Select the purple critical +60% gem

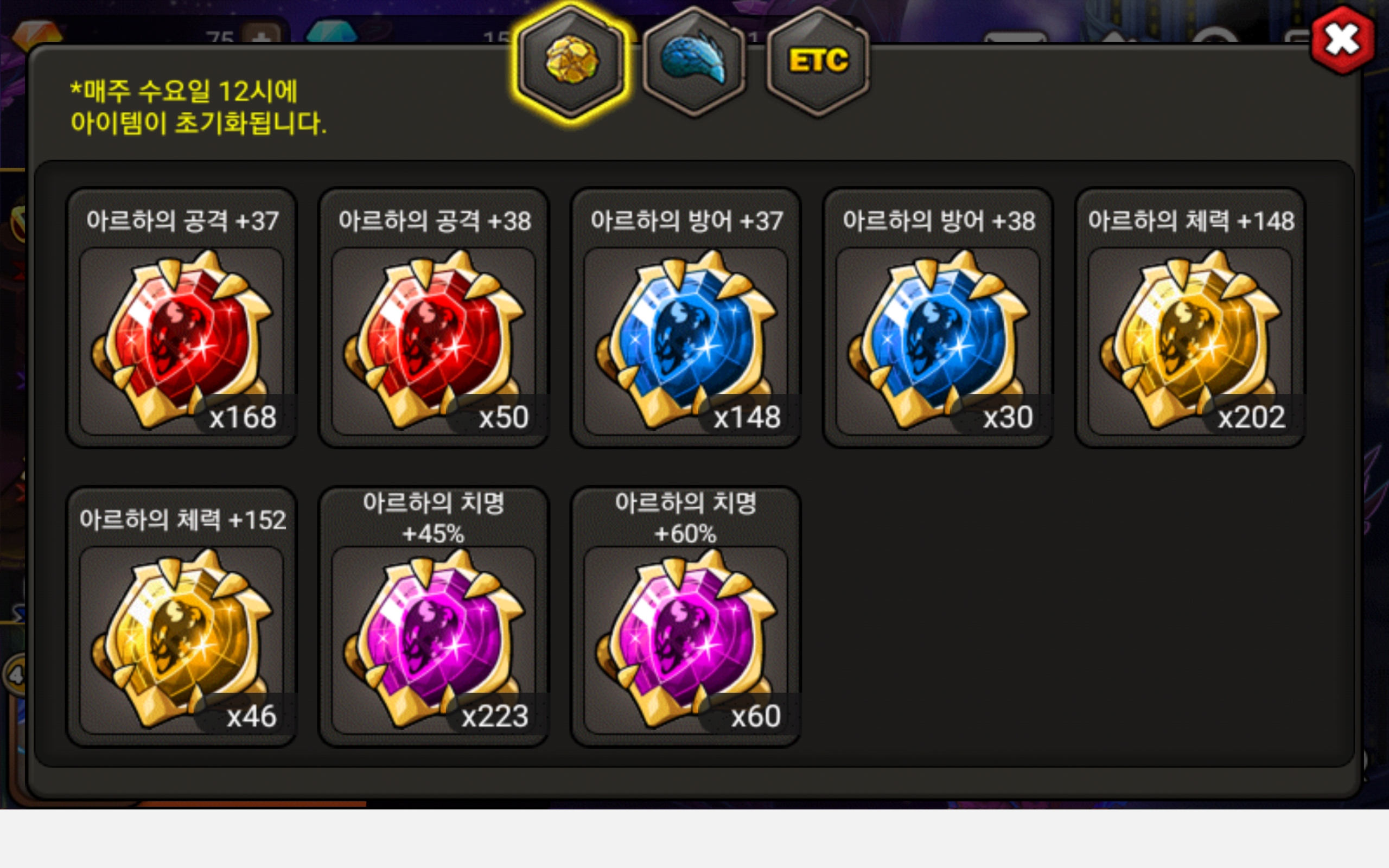pyautogui.click(x=686, y=639)
